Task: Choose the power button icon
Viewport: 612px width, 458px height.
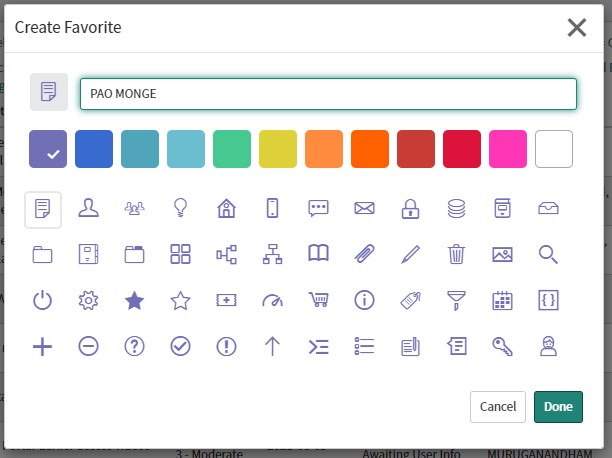Action: (42, 300)
